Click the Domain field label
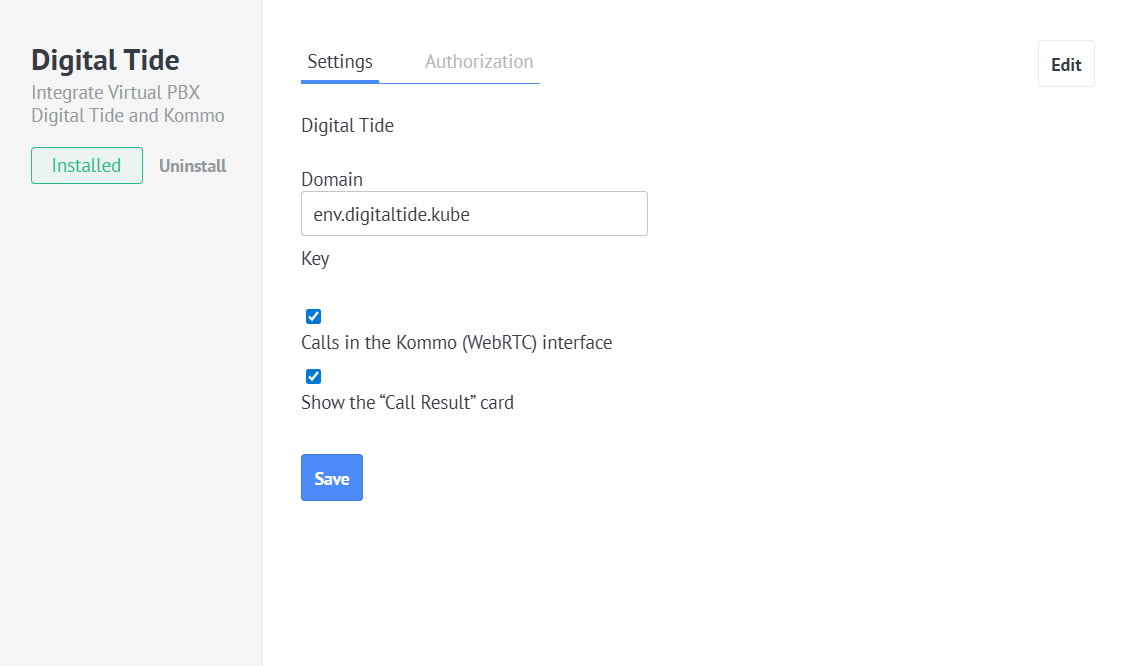Screen dimensions: 1130x666 pyautogui.click(x=332, y=180)
